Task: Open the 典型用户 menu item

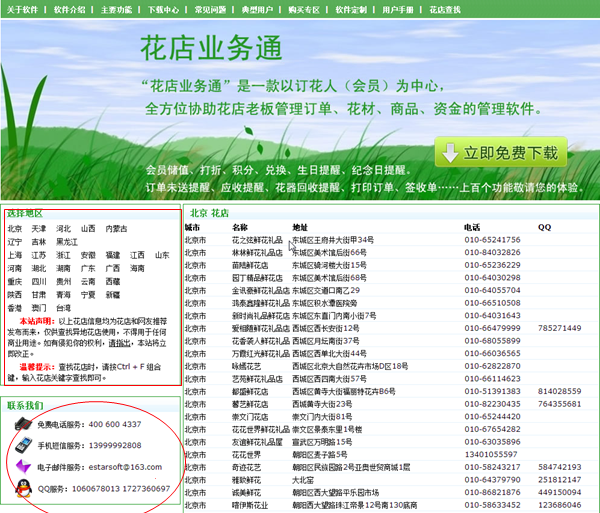Action: 257,10
